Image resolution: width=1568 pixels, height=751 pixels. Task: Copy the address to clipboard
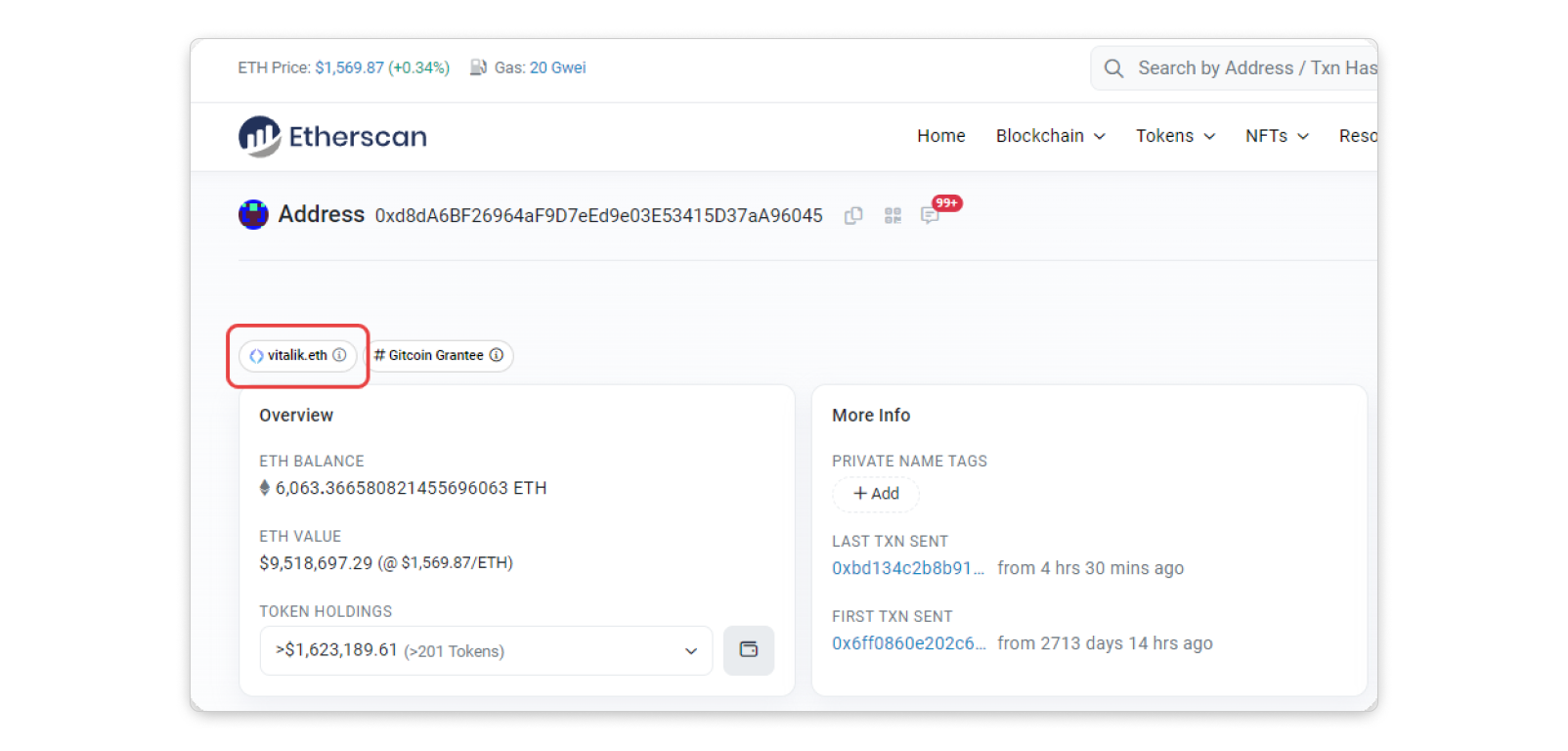pyautogui.click(x=853, y=216)
